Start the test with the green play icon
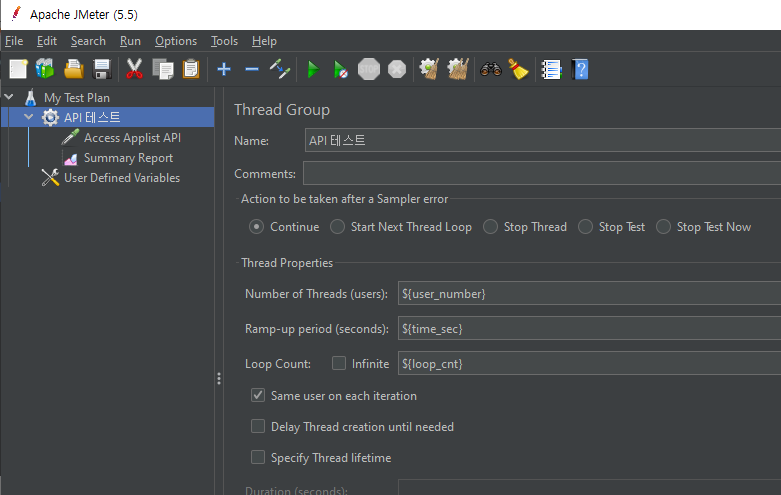Image resolution: width=781 pixels, height=495 pixels. (313, 70)
